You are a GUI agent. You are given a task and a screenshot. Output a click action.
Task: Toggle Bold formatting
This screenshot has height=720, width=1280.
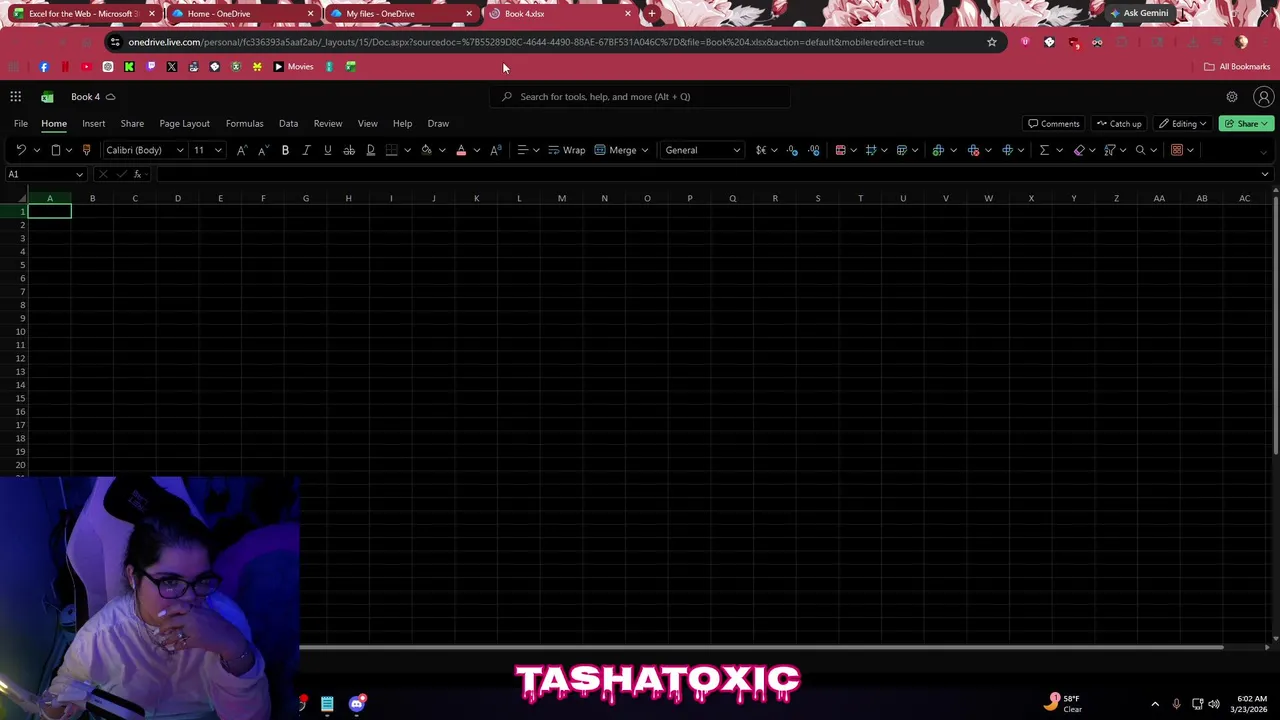click(285, 150)
